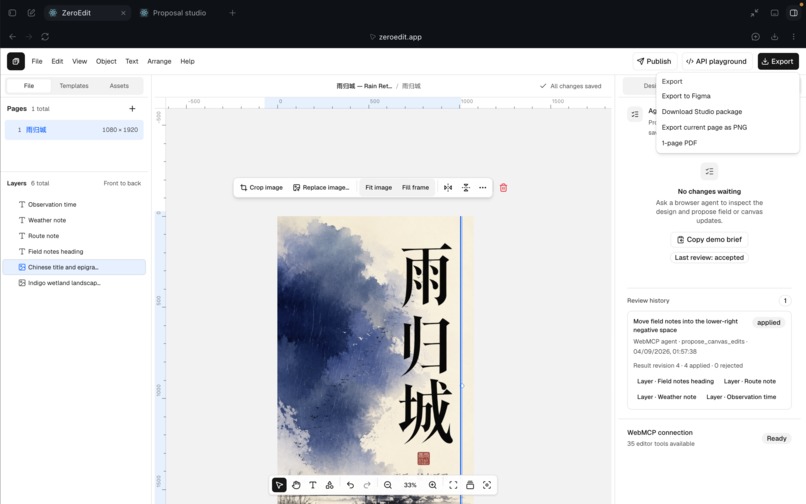The width and height of the screenshot is (806, 504).
Task: Toggle the browser sidebar panel icon
Action: (794, 13)
